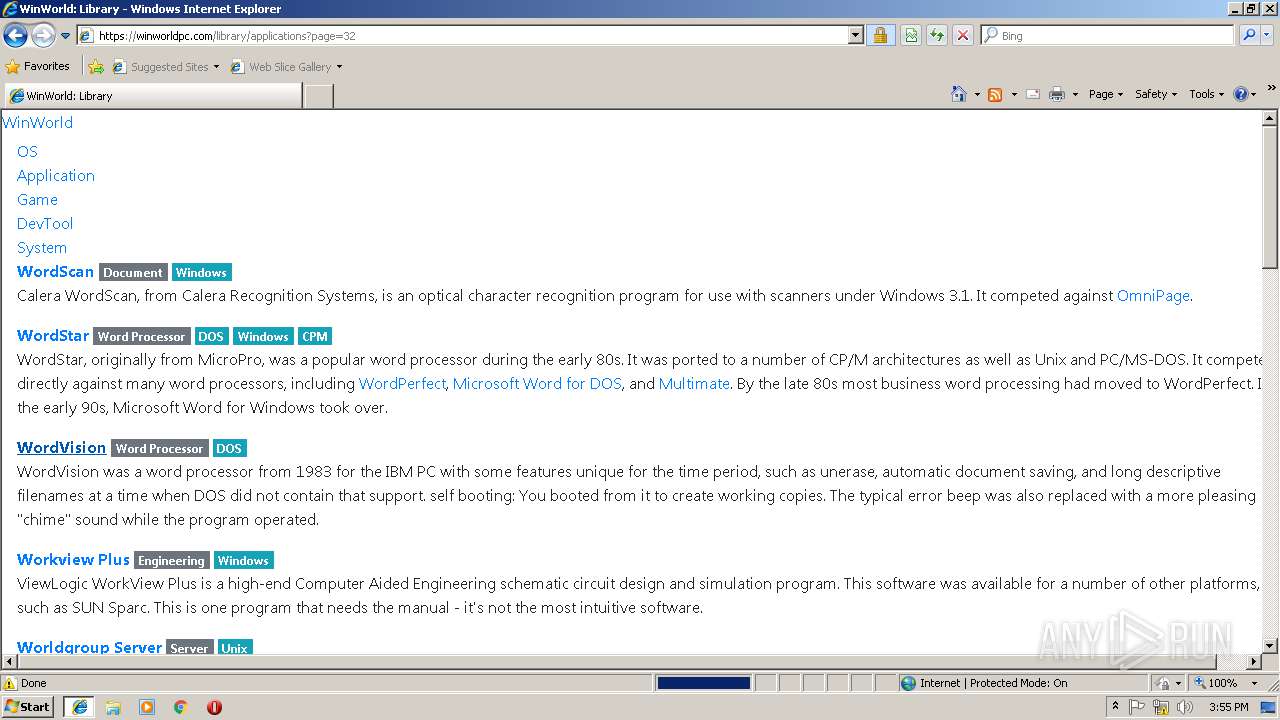Toggle the Compatibility View icon
This screenshot has width=1280, height=720.
[911, 36]
